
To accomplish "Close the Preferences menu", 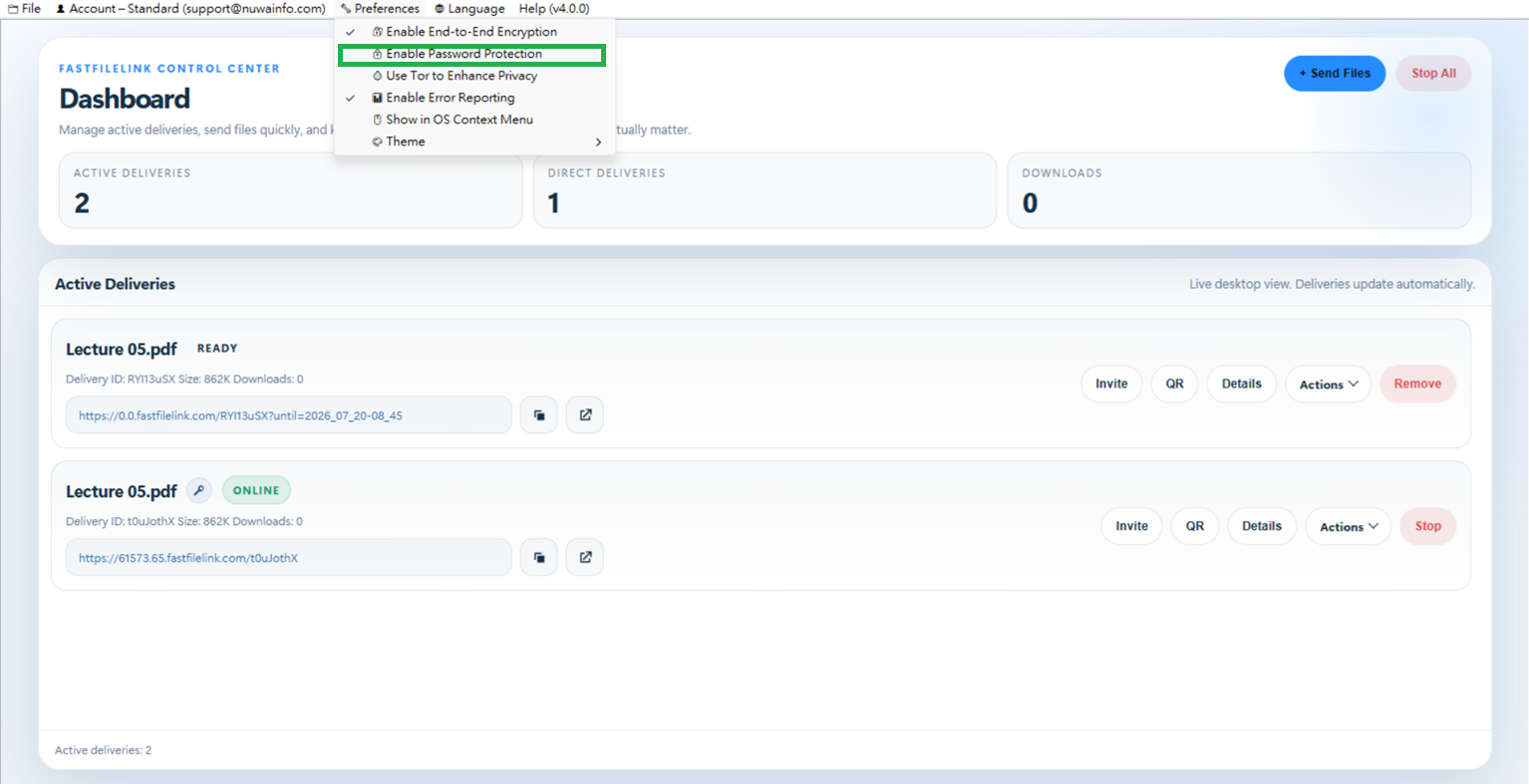I will click(x=380, y=8).
